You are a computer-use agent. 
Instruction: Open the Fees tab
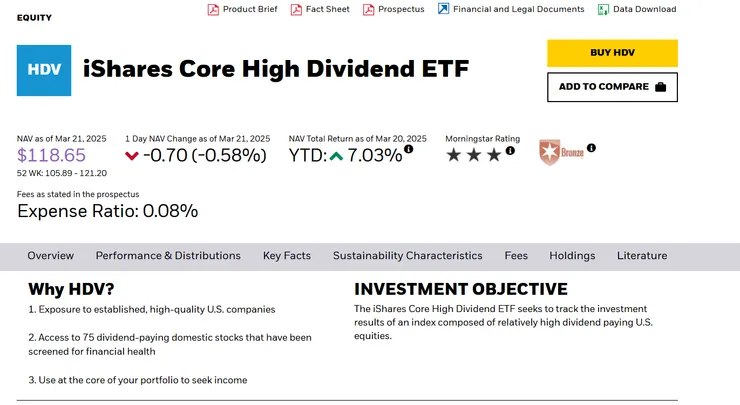point(516,256)
